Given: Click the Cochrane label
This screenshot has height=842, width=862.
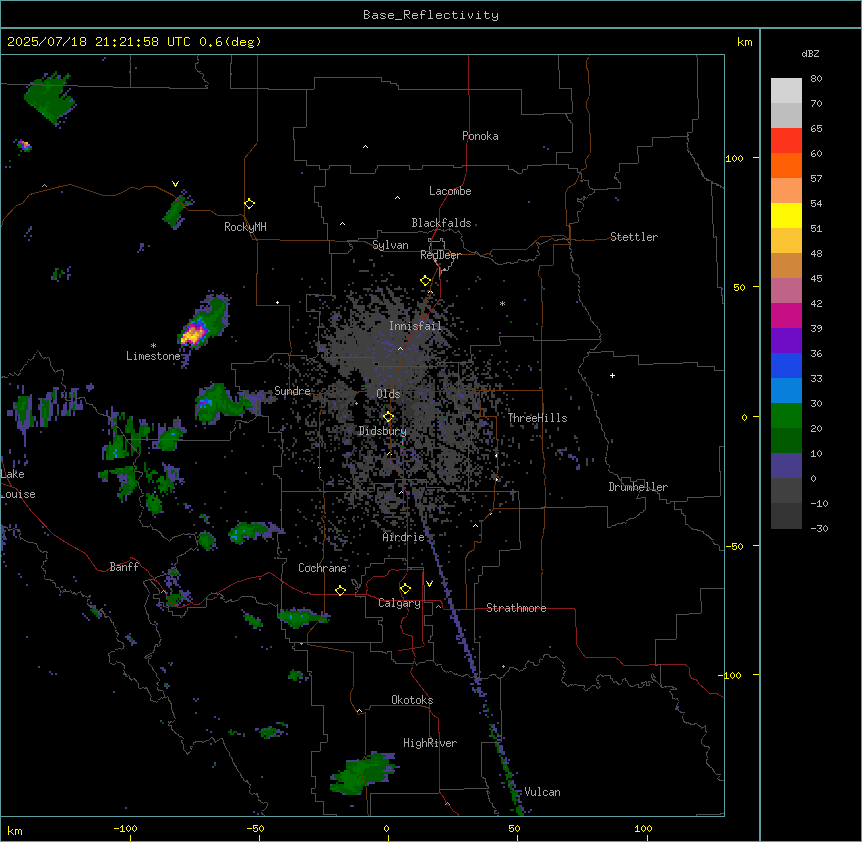Looking at the screenshot, I should (322, 568).
